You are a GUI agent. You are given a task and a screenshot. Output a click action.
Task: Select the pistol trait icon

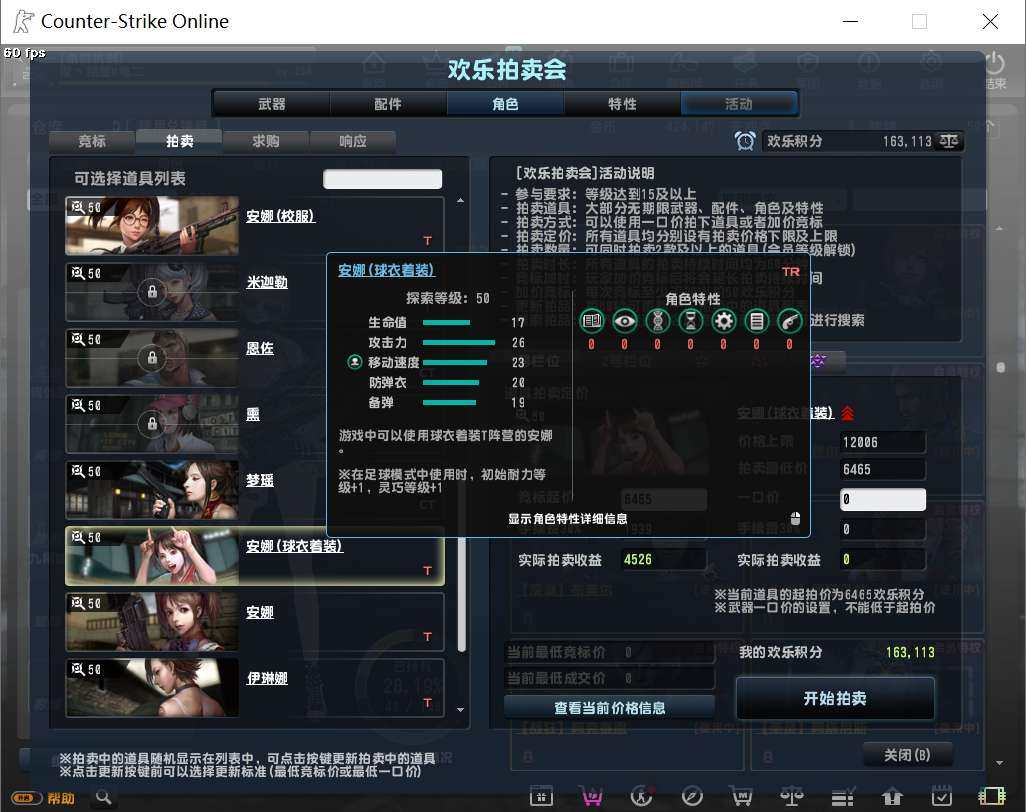[x=790, y=321]
